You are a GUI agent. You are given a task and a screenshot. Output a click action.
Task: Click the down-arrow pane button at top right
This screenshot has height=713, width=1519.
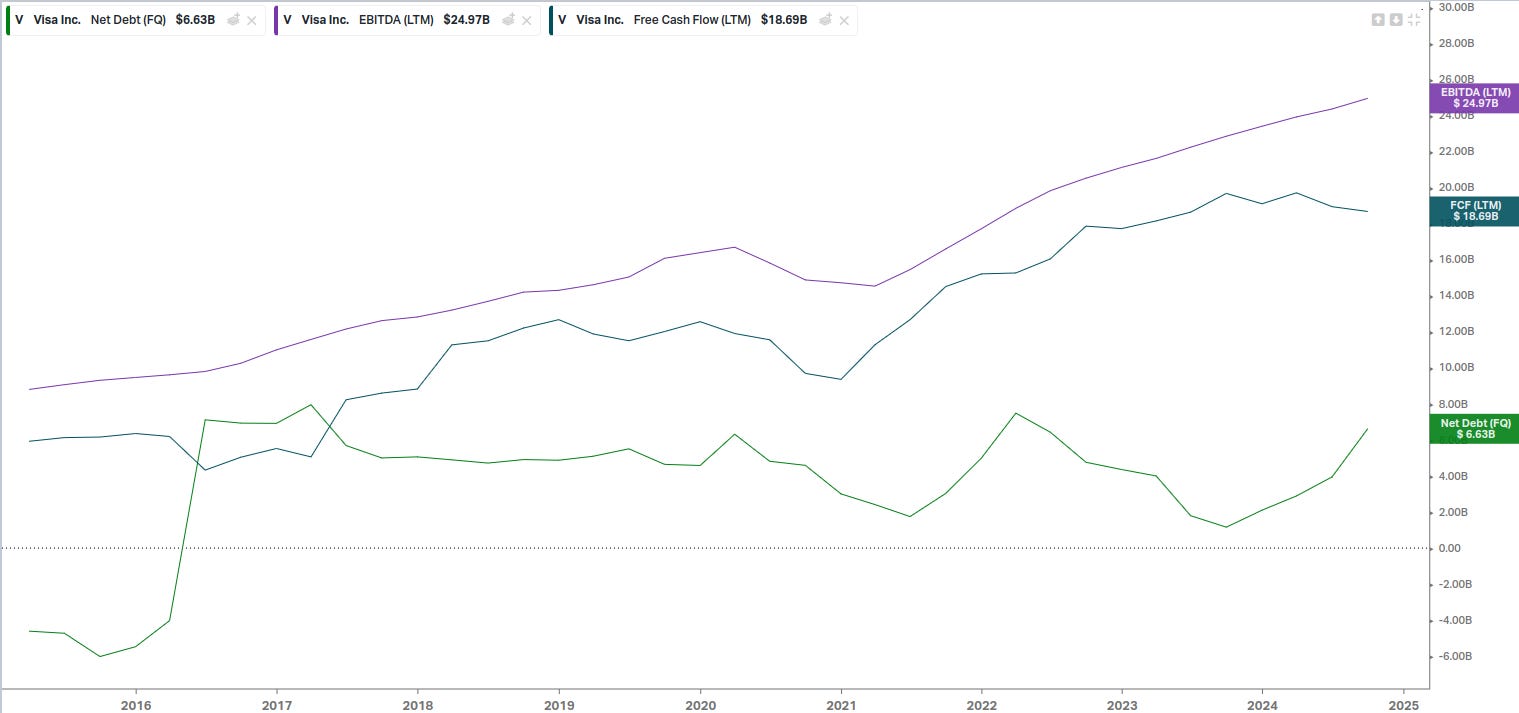tap(1396, 20)
